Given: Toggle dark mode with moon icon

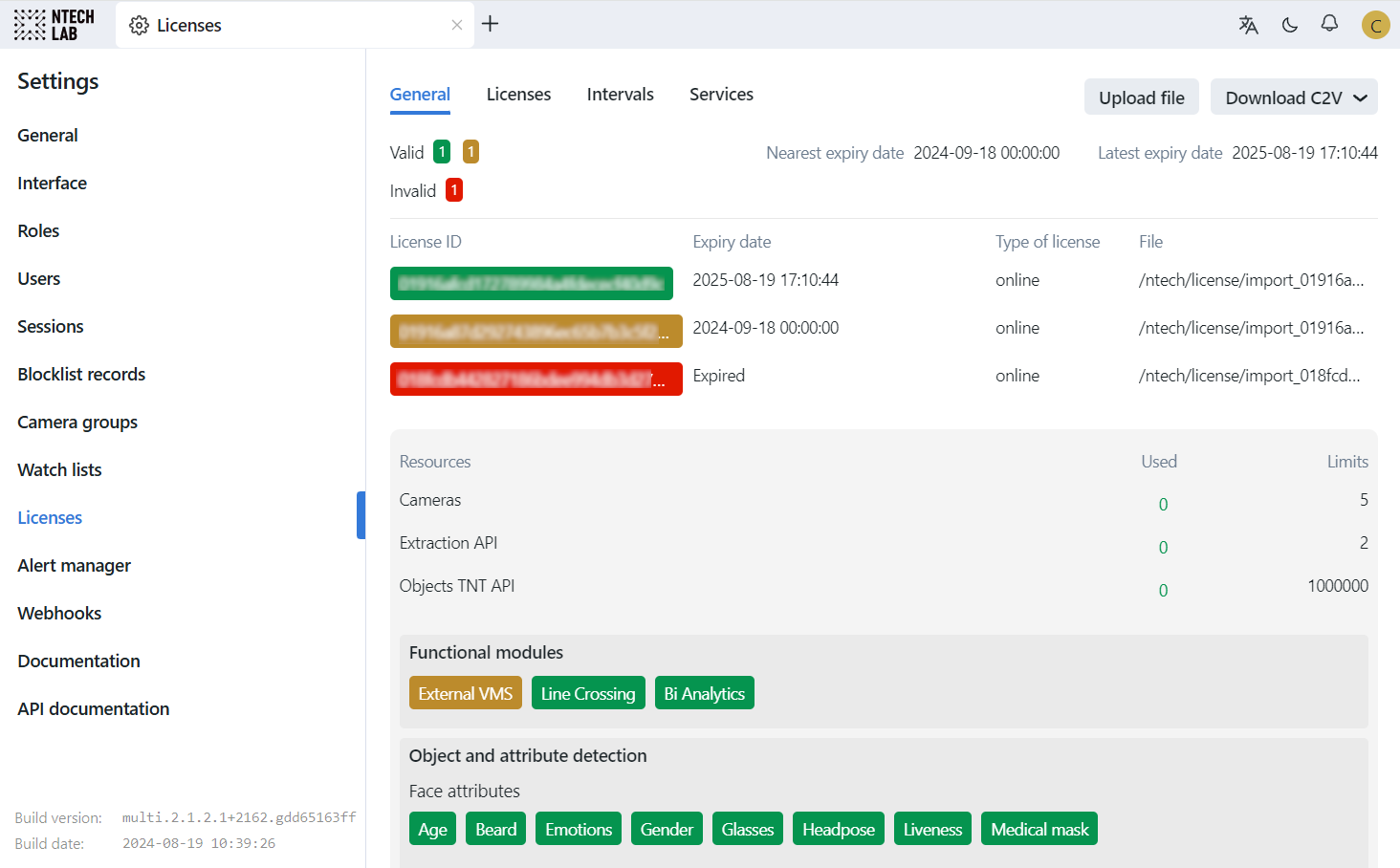Looking at the screenshot, I should click(1290, 25).
